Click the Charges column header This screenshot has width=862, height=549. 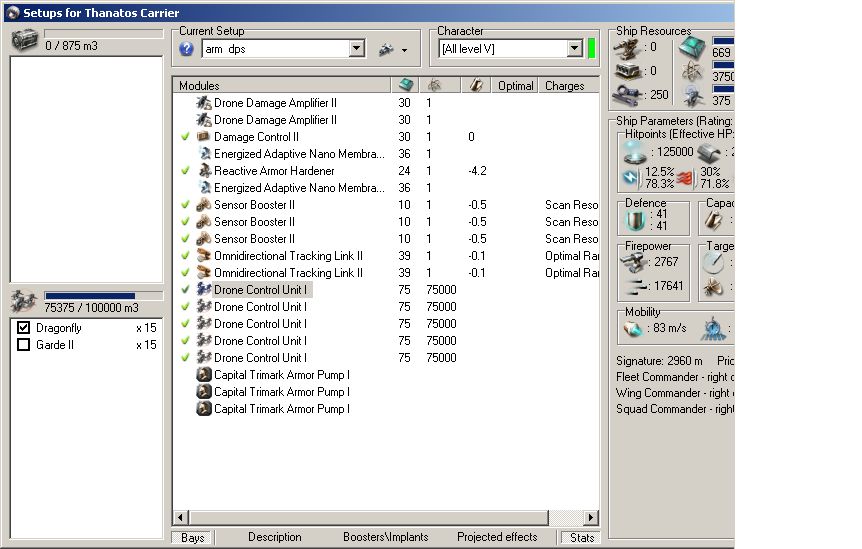tap(568, 85)
